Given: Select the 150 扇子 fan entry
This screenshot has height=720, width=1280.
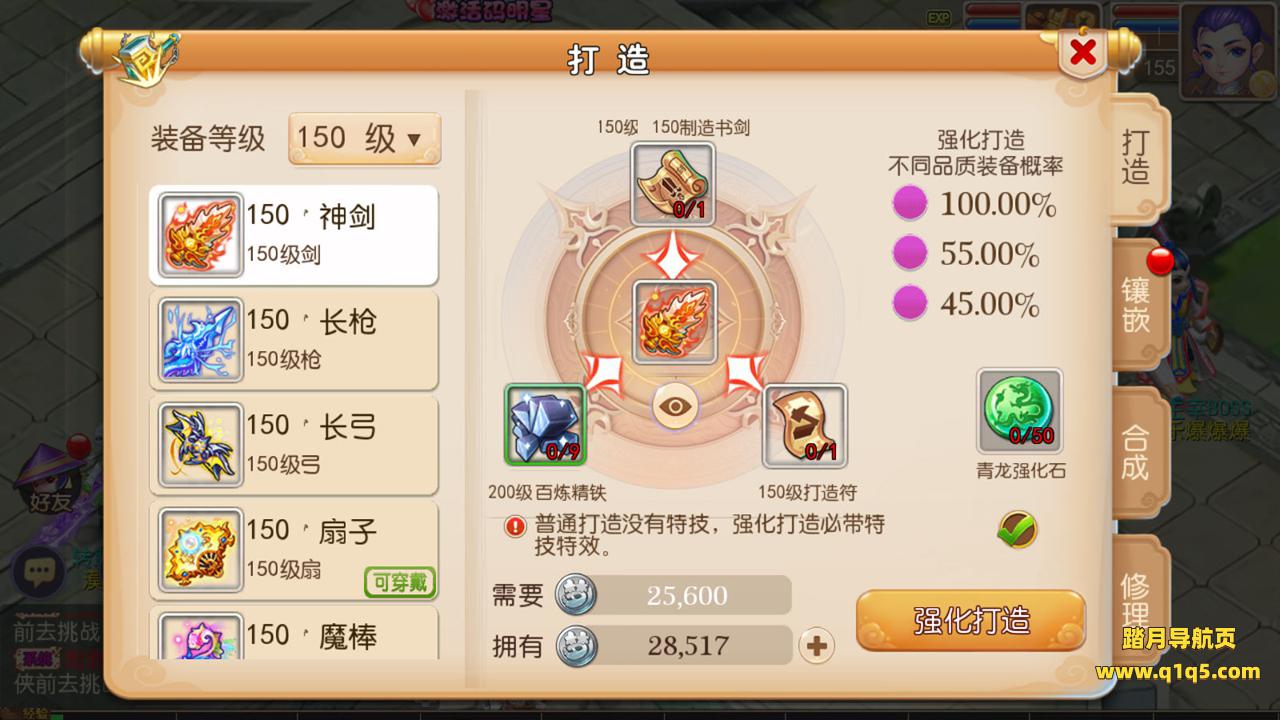Looking at the screenshot, I should pos(294,549).
